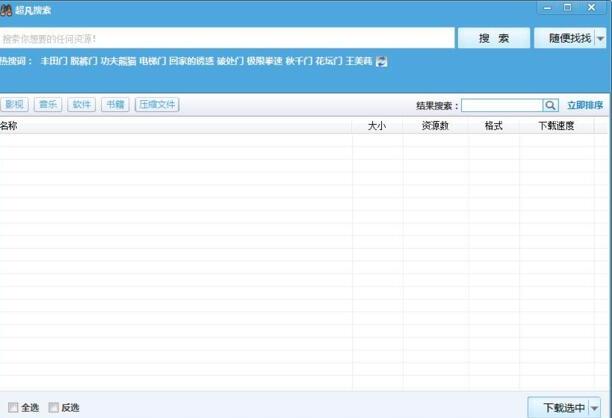Select hot keyword 花坛门
The image size is (612, 418).
point(329,61)
